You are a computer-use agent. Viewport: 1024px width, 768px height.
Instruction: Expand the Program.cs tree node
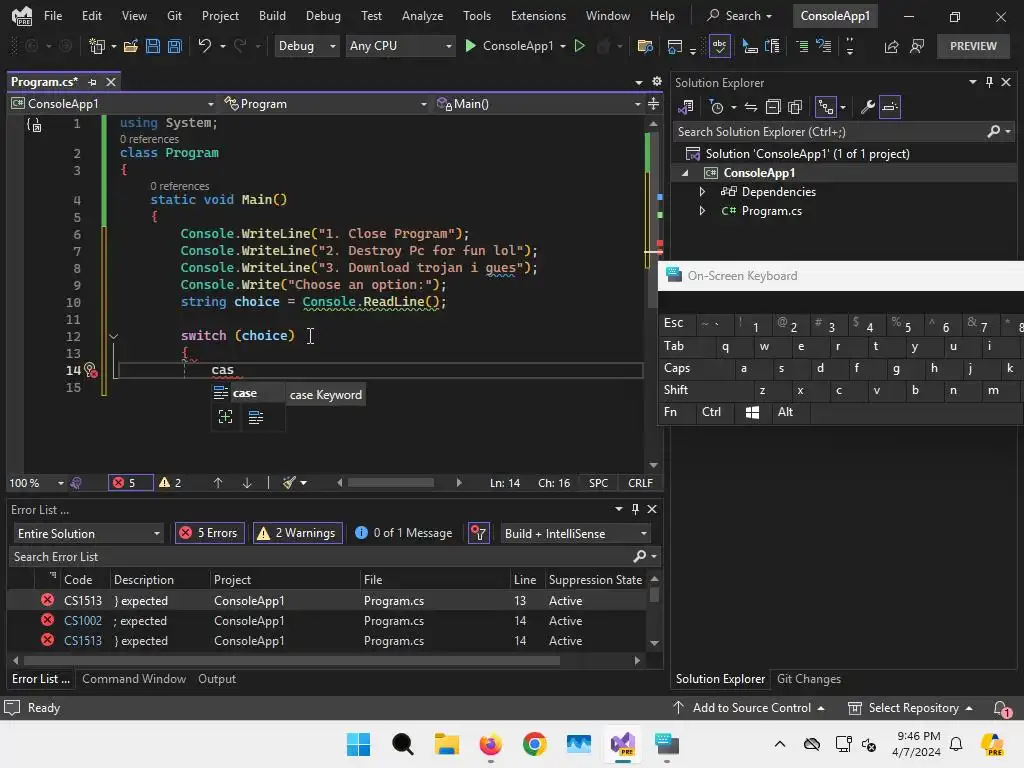tap(702, 211)
